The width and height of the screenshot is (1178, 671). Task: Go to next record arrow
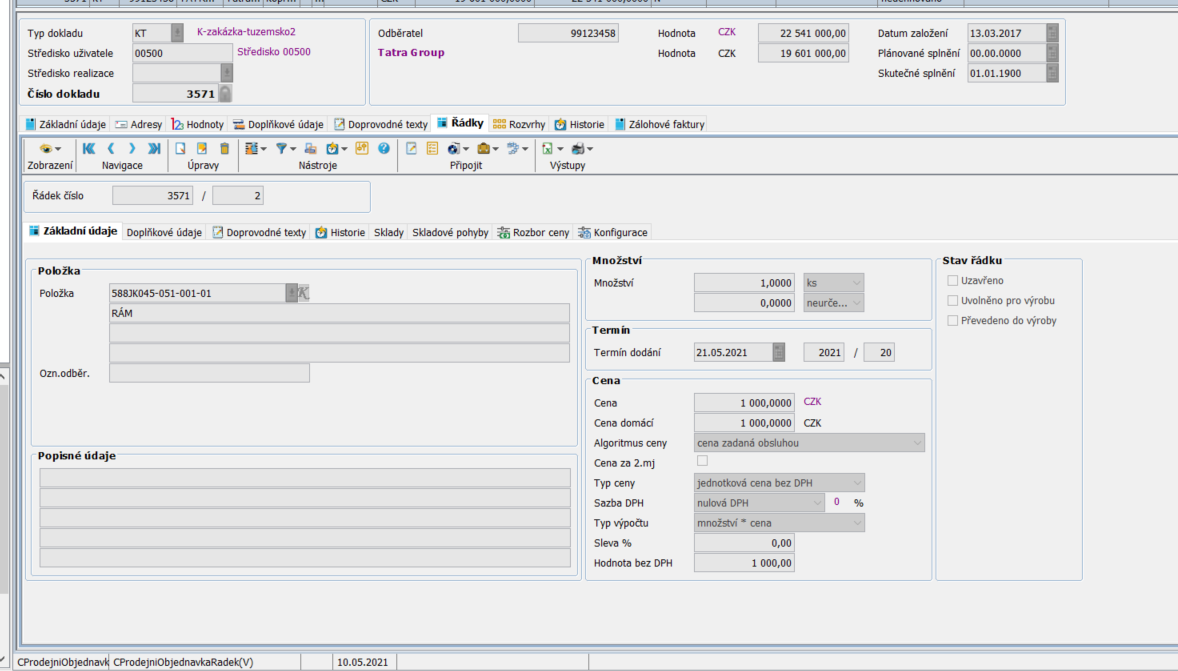pos(133,148)
